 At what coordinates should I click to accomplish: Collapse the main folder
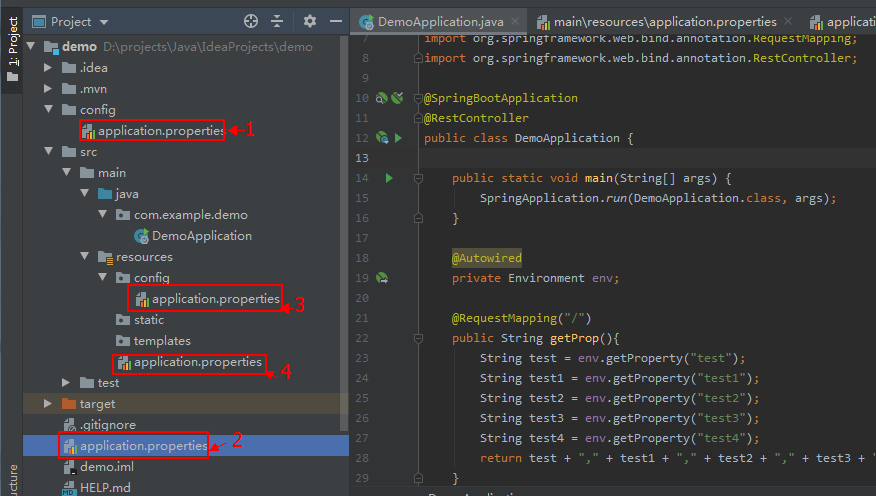click(x=66, y=173)
